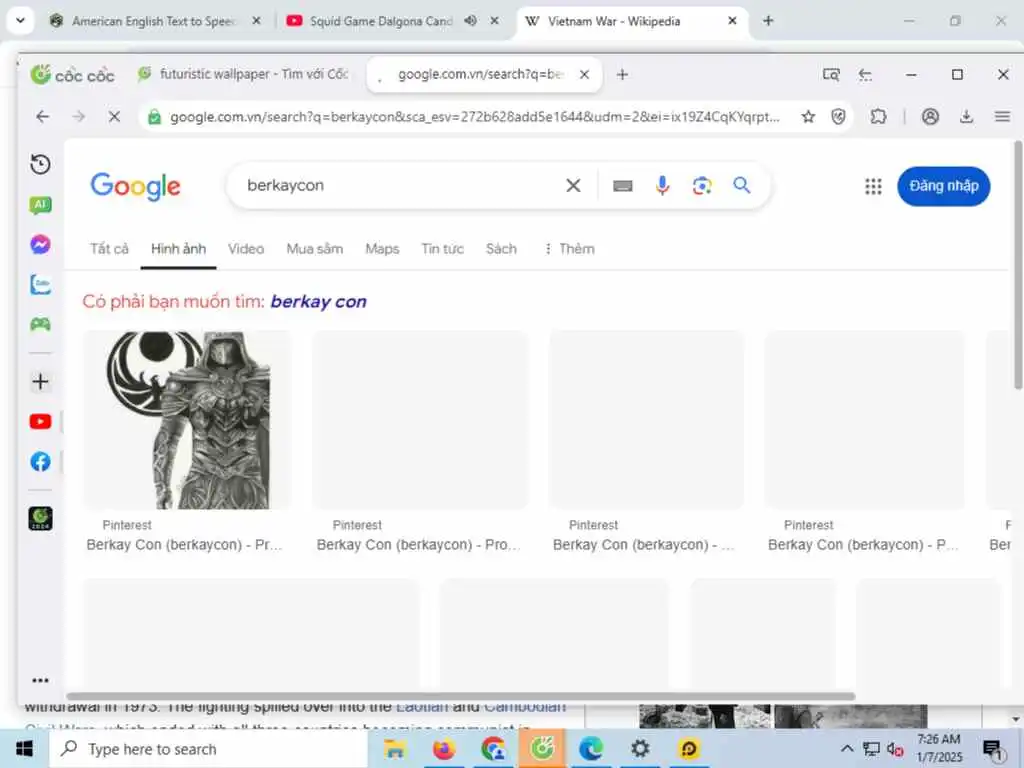Open downloads icon in toolbar
This screenshot has height=768, width=1024.
click(967, 117)
